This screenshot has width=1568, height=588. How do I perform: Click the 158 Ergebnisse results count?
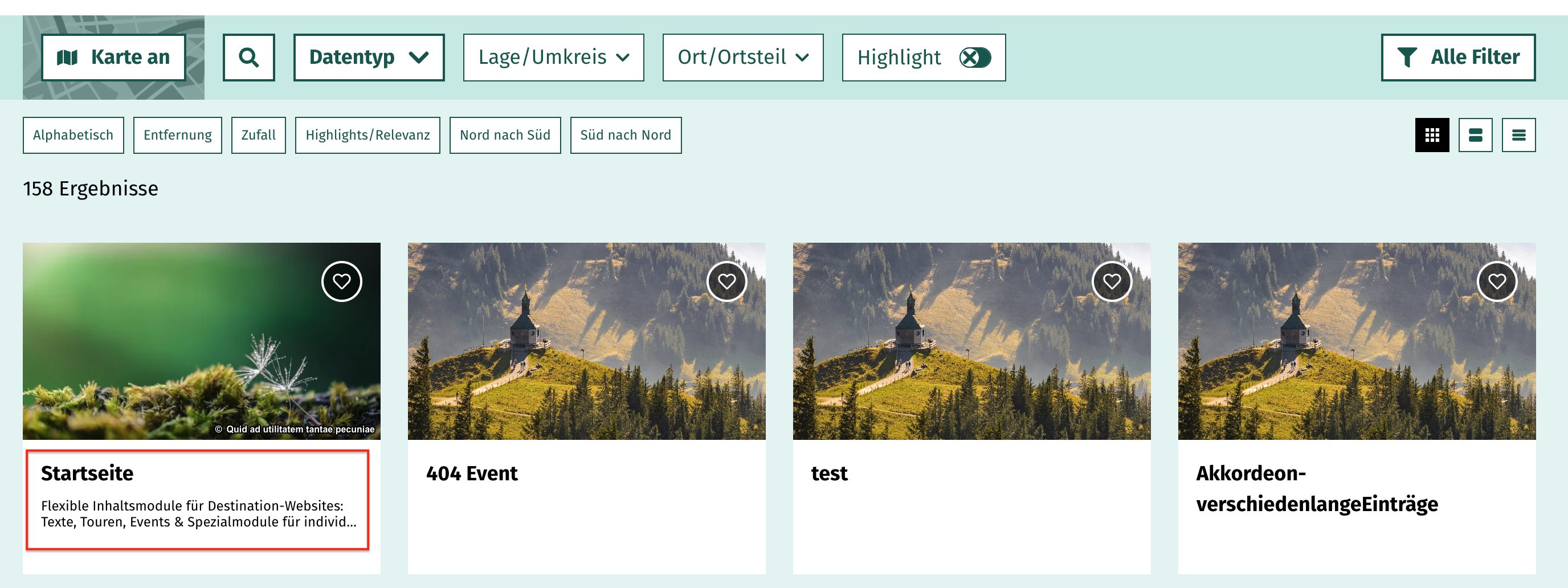click(x=91, y=189)
